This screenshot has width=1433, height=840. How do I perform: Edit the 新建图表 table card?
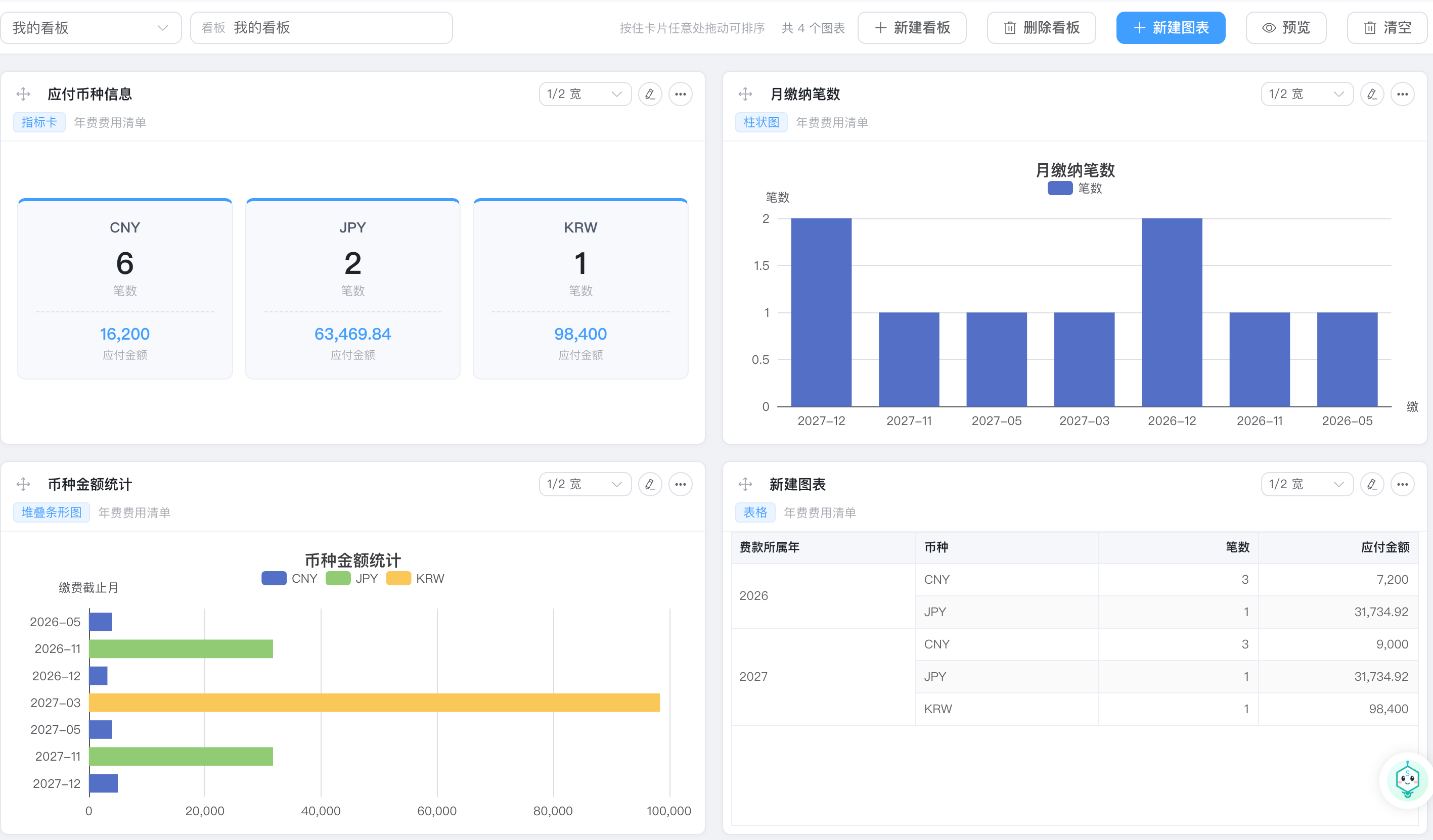coord(1372,484)
